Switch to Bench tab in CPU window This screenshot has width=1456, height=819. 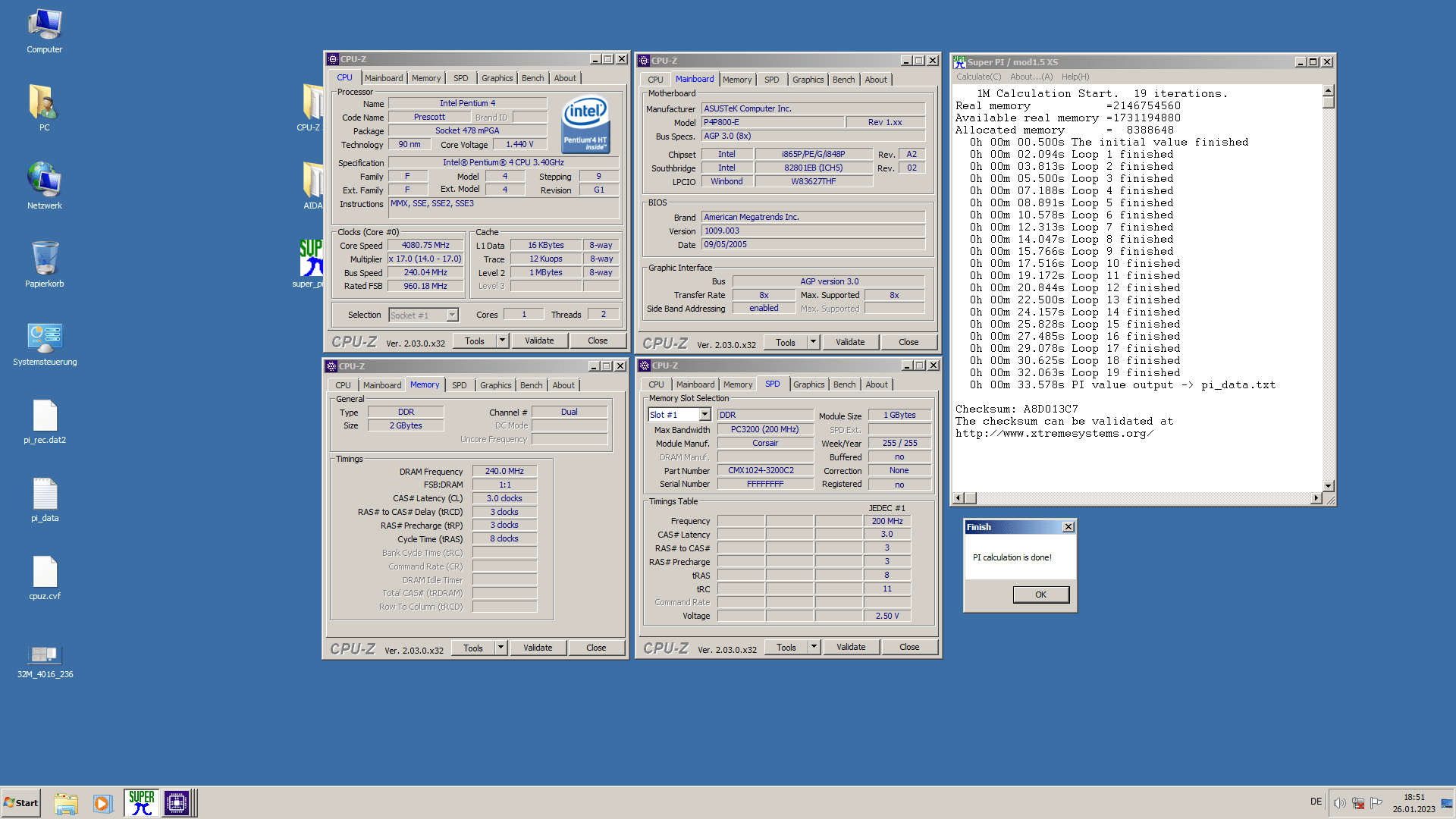[x=532, y=78]
